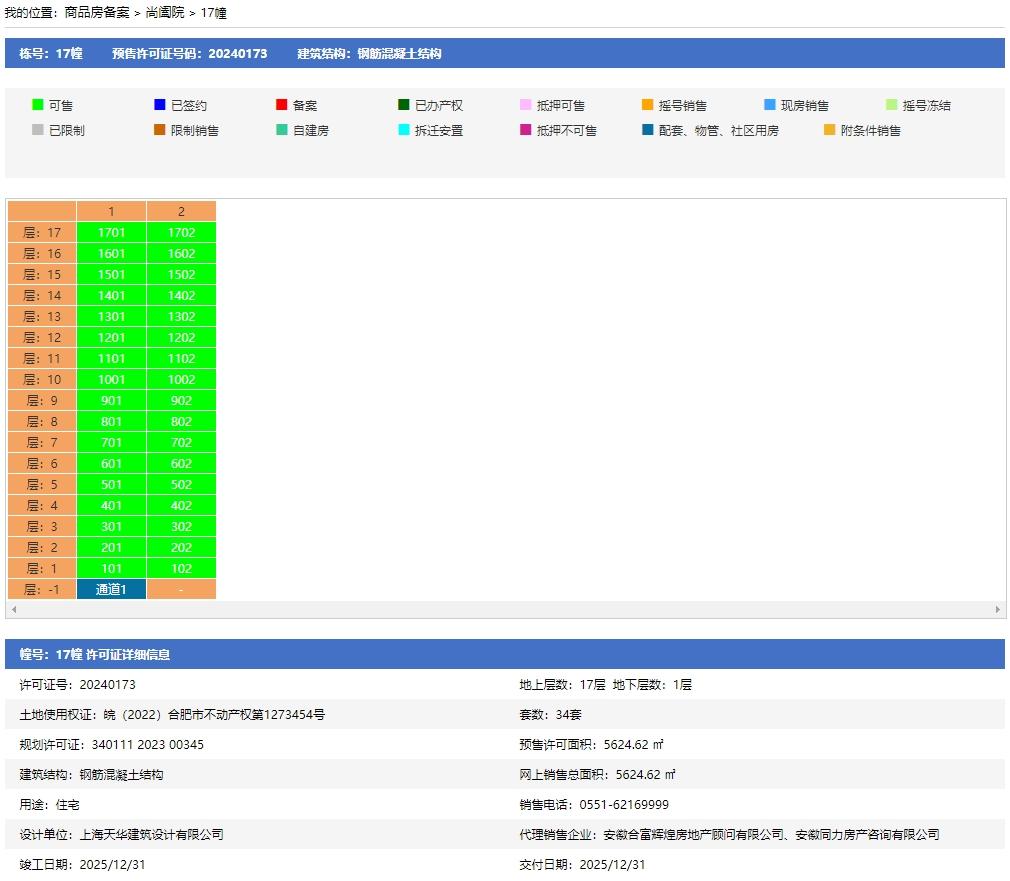Click the red 备案 legend swatch
Screen dimensions: 1010x881
point(281,105)
